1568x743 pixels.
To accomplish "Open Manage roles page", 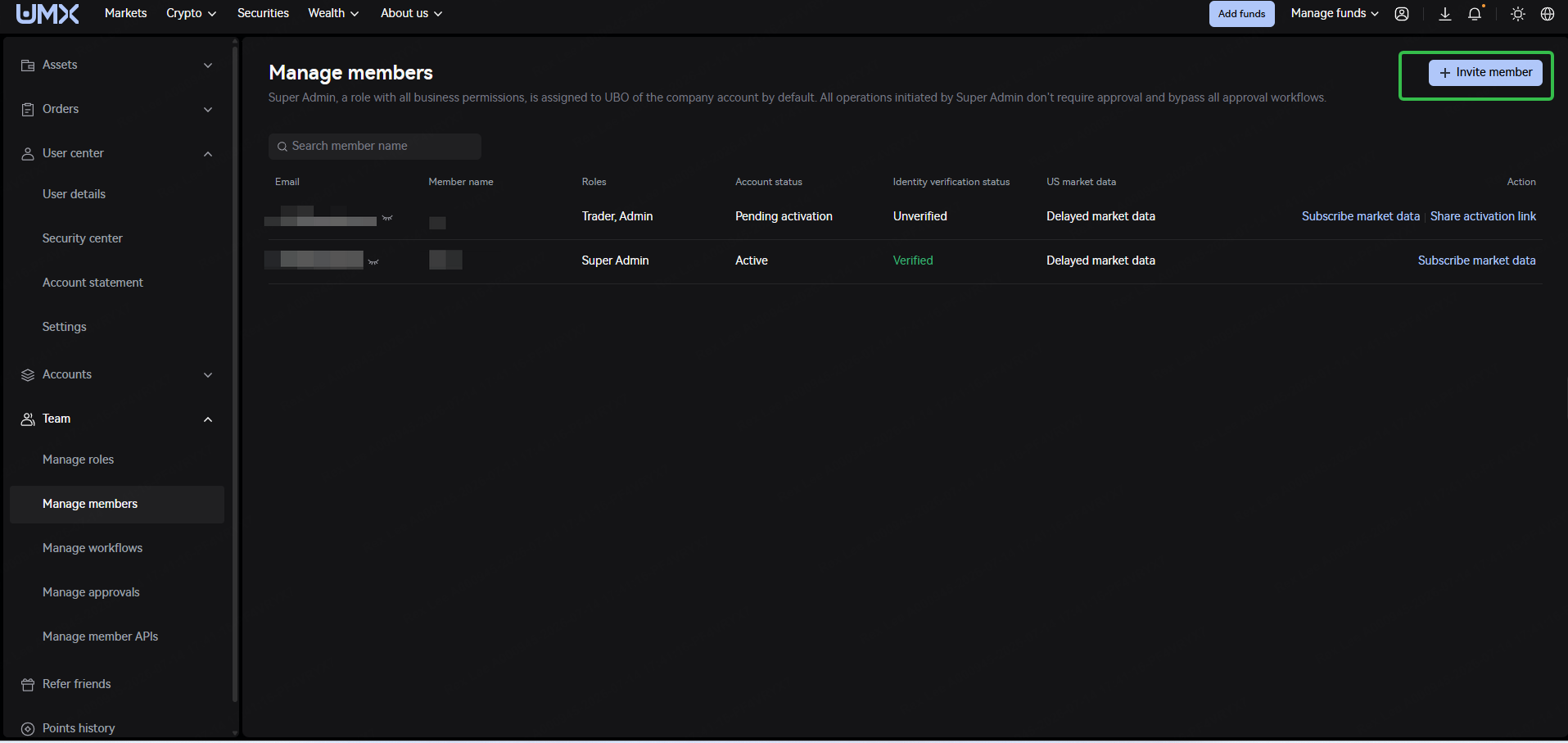I will 79,460.
